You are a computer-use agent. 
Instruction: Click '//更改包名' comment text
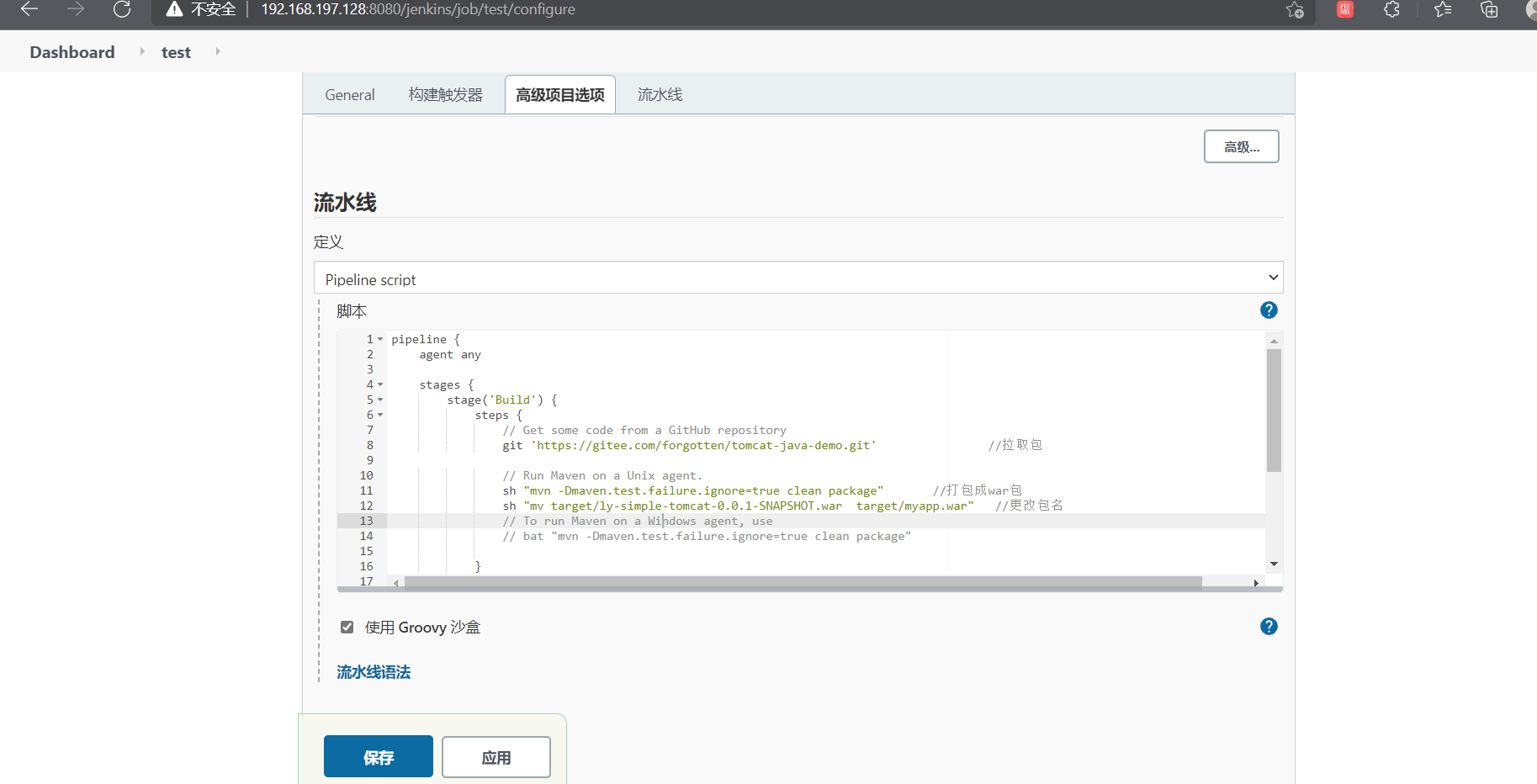1030,506
